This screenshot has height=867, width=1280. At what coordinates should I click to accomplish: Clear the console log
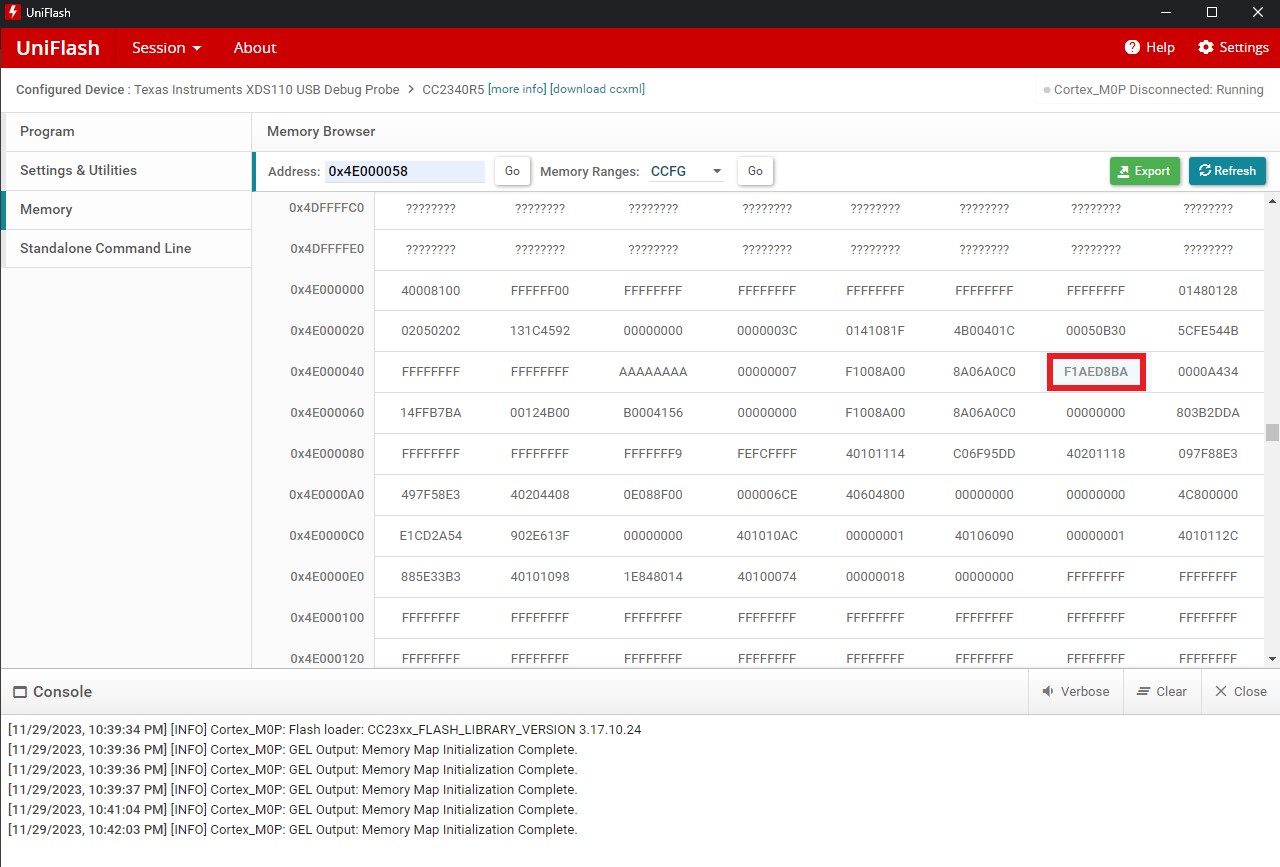(1161, 691)
